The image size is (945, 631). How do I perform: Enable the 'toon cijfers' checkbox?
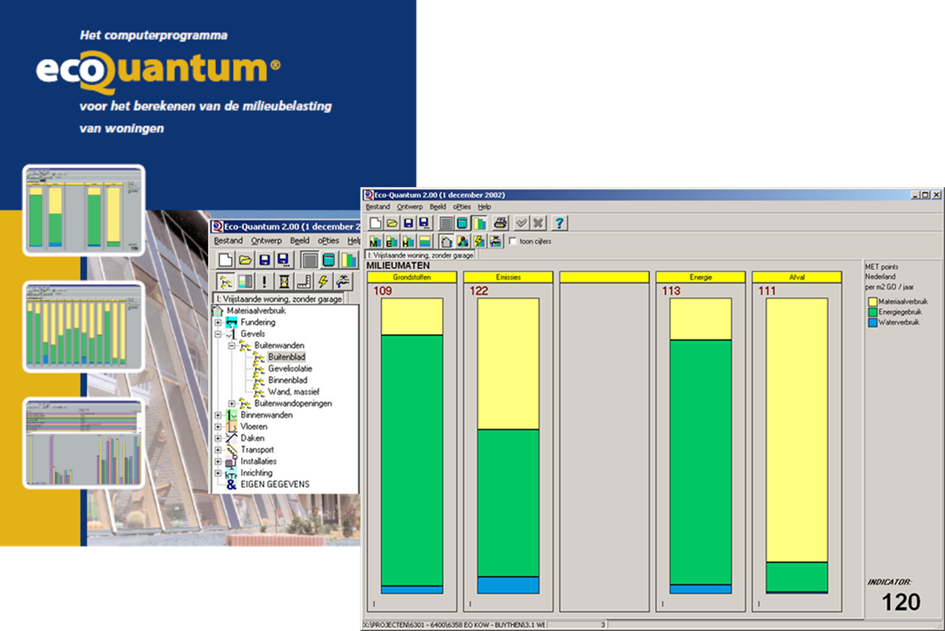[513, 241]
